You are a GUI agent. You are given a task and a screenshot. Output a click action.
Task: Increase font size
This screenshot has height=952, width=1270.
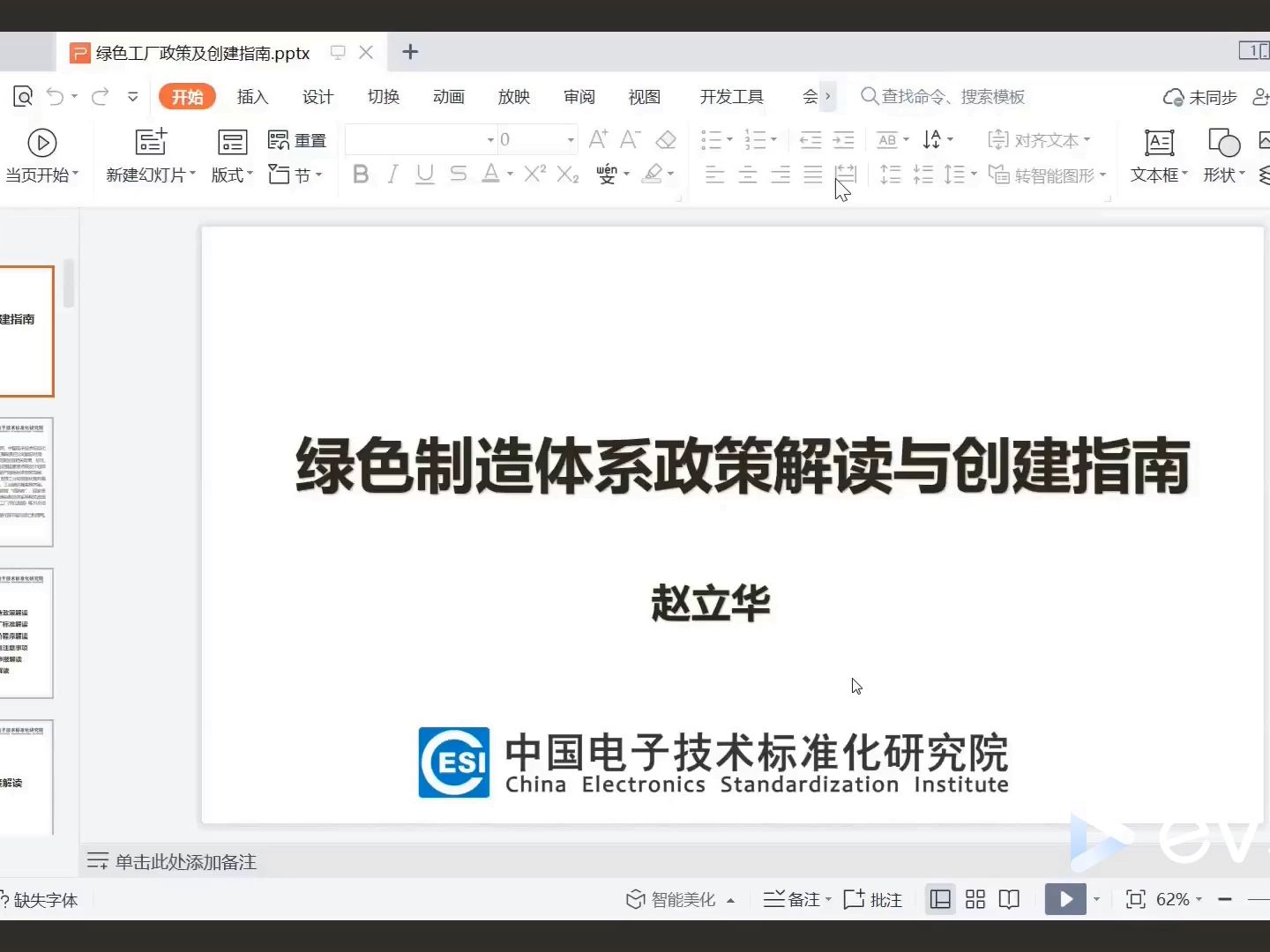pos(598,139)
